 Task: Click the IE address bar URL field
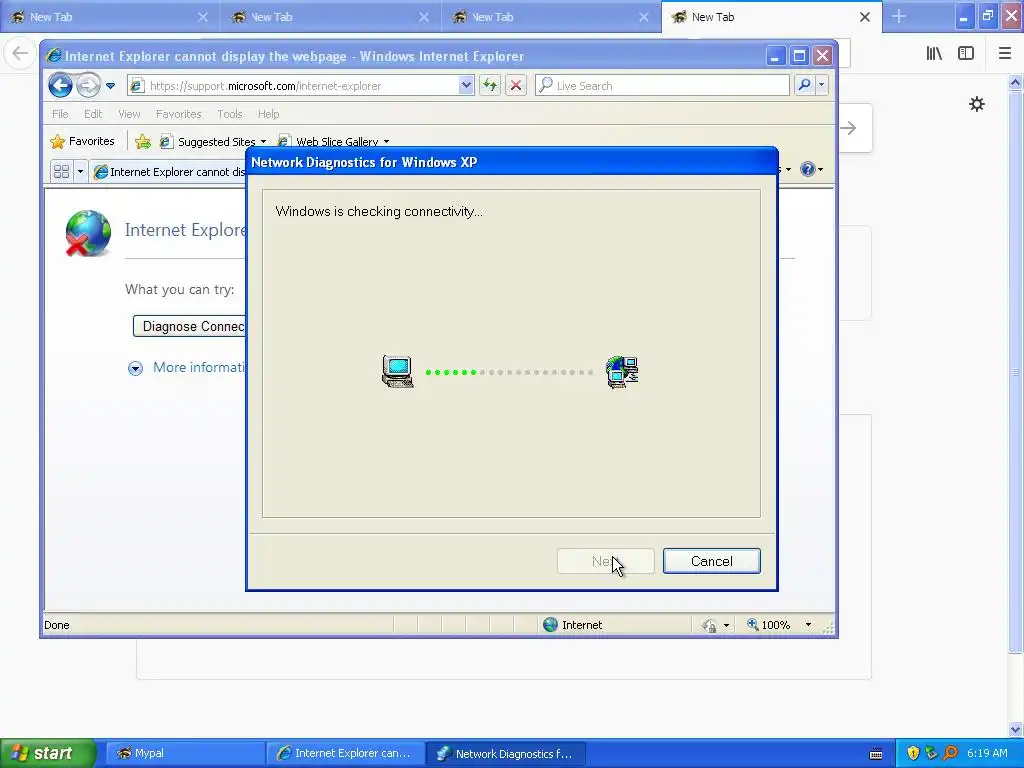tap(294, 86)
